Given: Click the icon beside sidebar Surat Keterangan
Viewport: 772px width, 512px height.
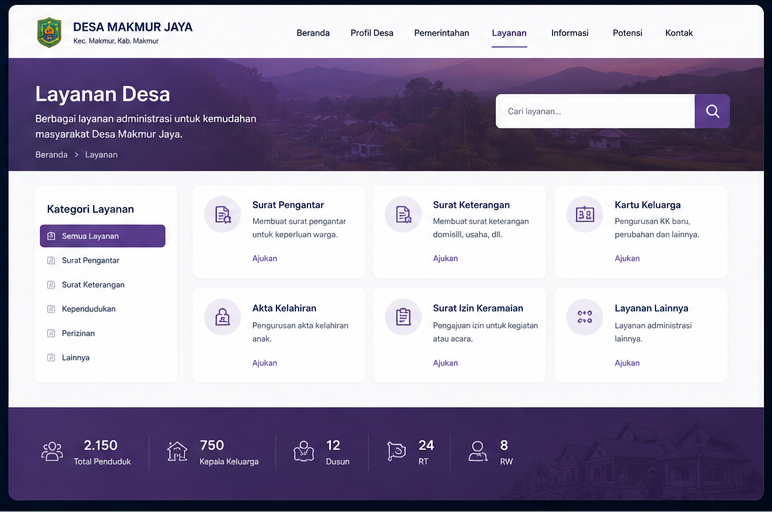Looking at the screenshot, I should coord(51,285).
